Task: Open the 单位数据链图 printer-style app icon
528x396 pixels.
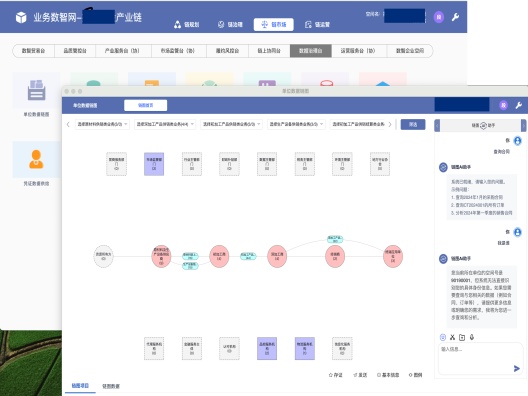Action: [x=36, y=91]
